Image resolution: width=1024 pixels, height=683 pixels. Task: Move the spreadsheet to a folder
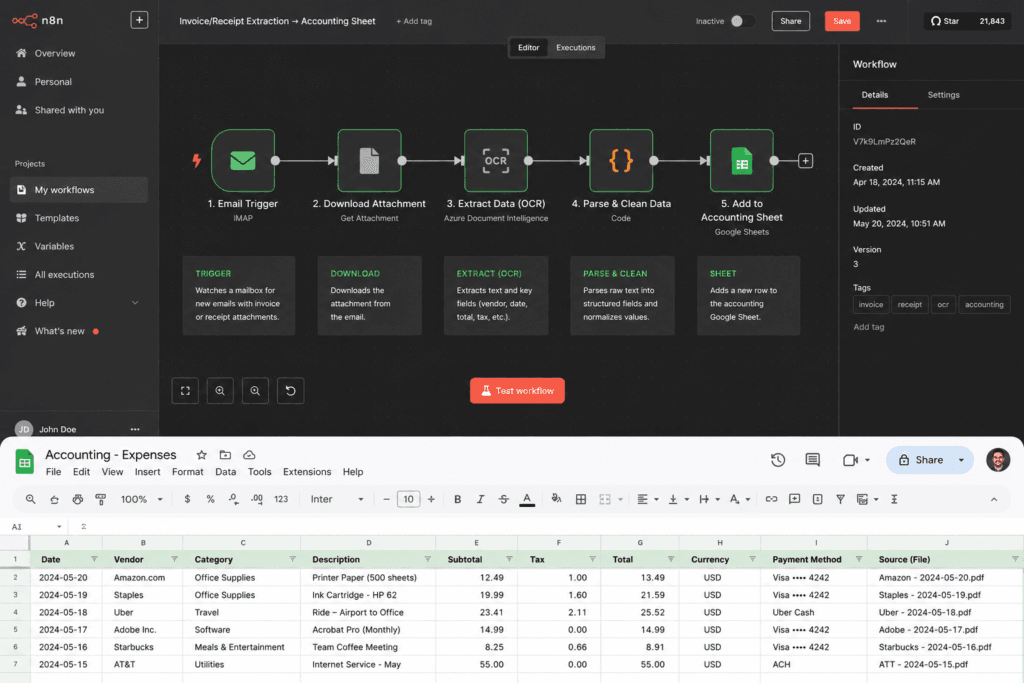[225, 454]
